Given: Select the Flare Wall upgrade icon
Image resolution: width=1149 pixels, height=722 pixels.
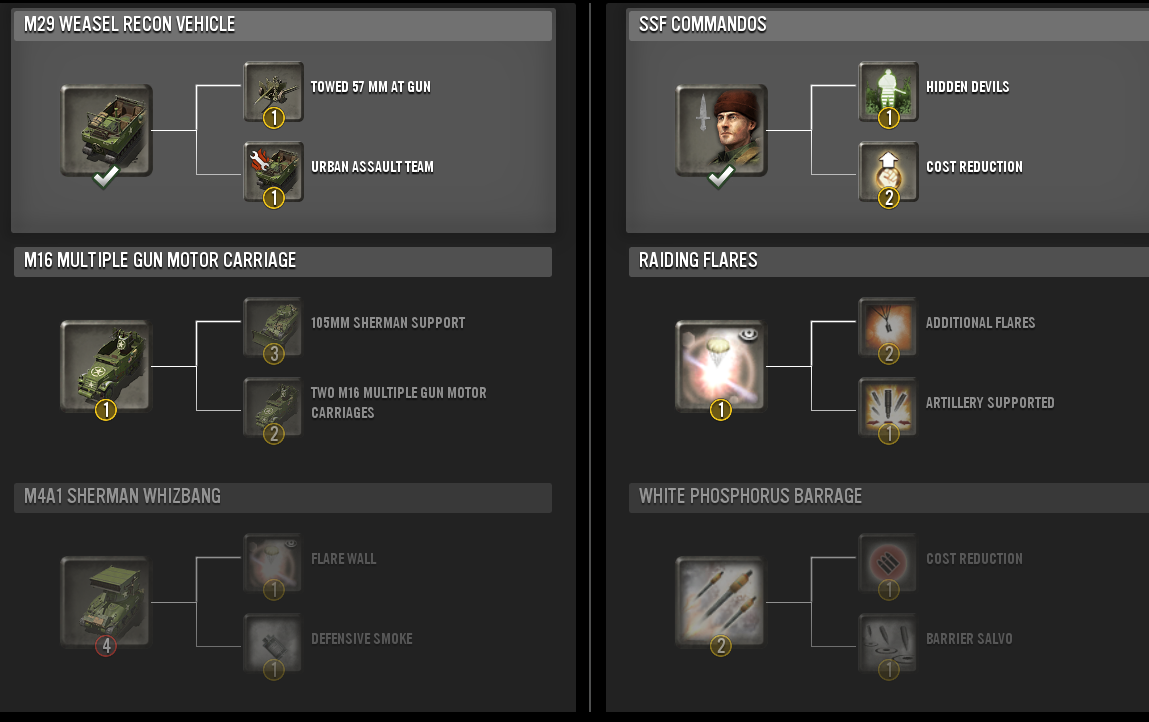Looking at the screenshot, I should coord(273,563).
